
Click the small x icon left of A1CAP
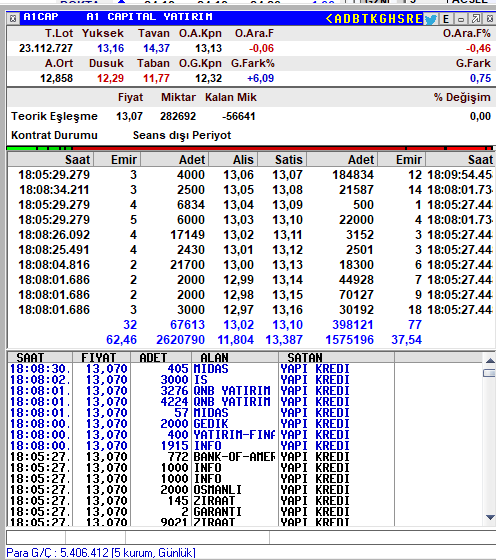click(x=13, y=19)
